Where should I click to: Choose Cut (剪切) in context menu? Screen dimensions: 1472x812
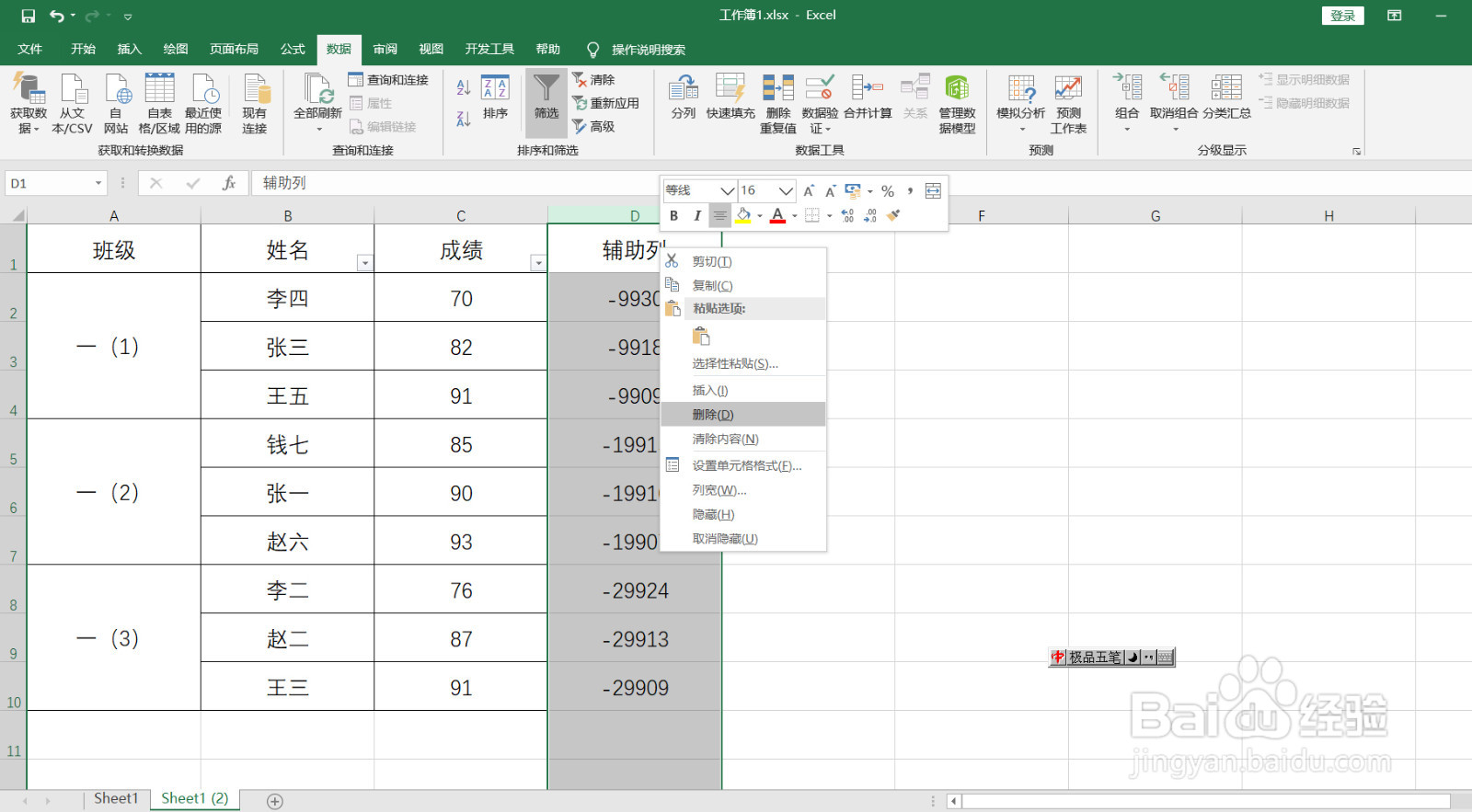[x=743, y=261]
